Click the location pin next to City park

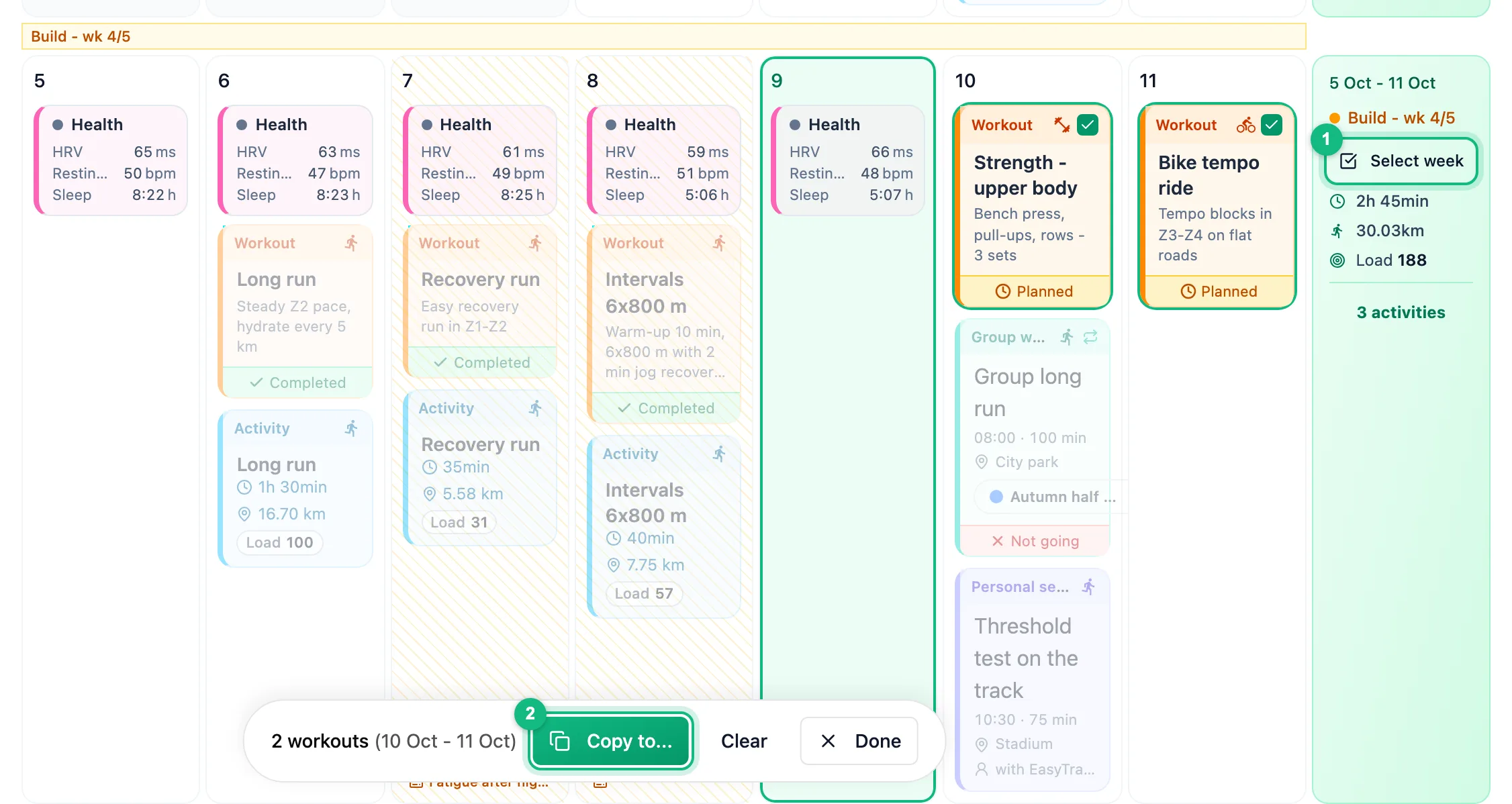point(982,462)
